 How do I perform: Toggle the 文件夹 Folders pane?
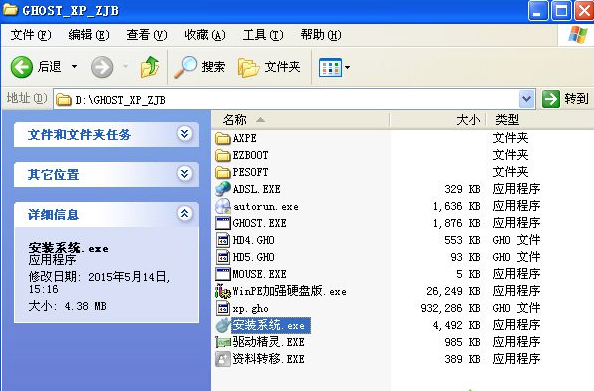(x=269, y=67)
